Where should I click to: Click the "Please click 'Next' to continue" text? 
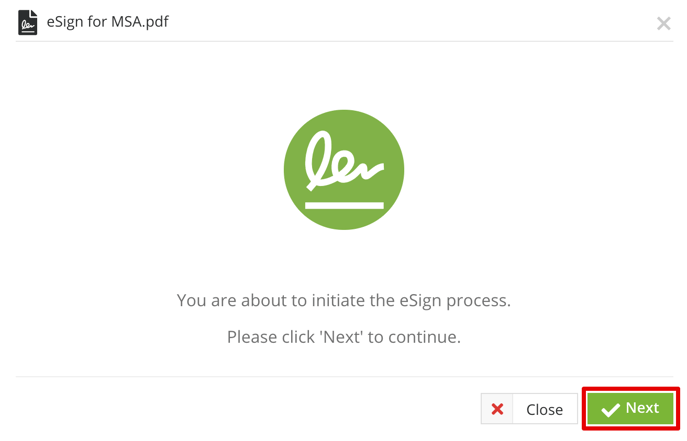(x=344, y=337)
